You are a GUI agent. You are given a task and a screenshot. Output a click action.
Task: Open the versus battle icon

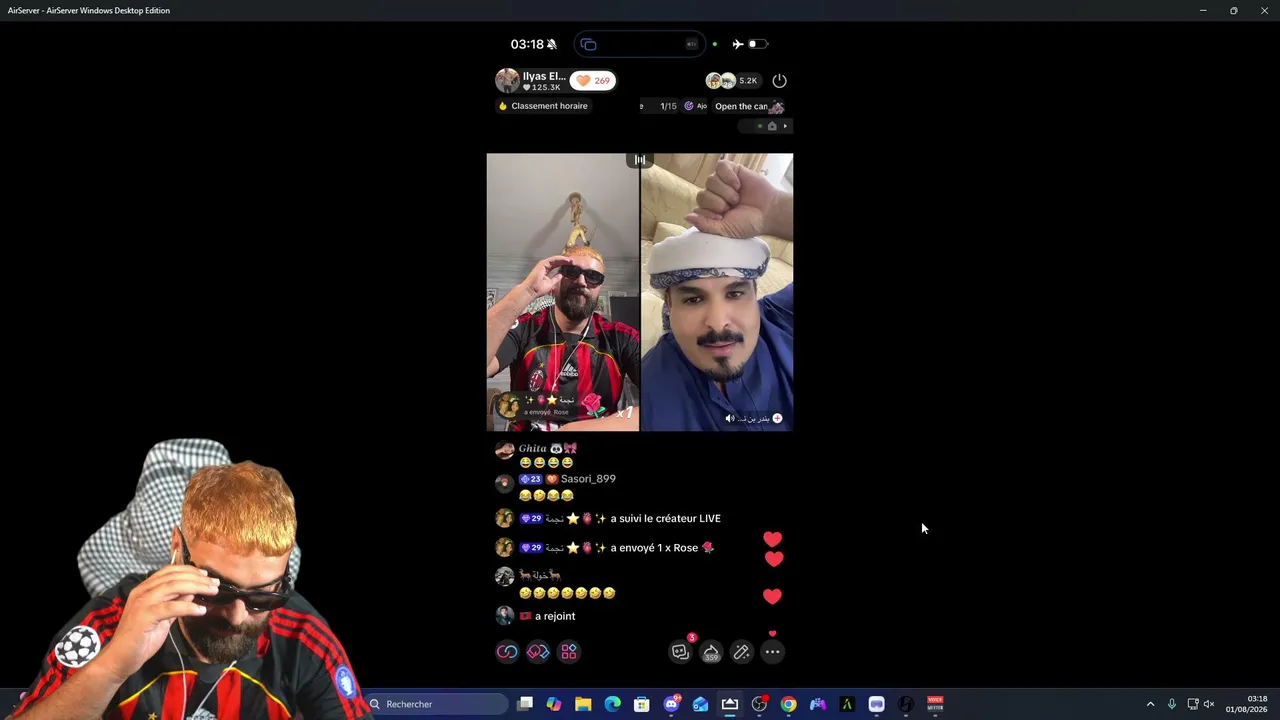coord(538,652)
